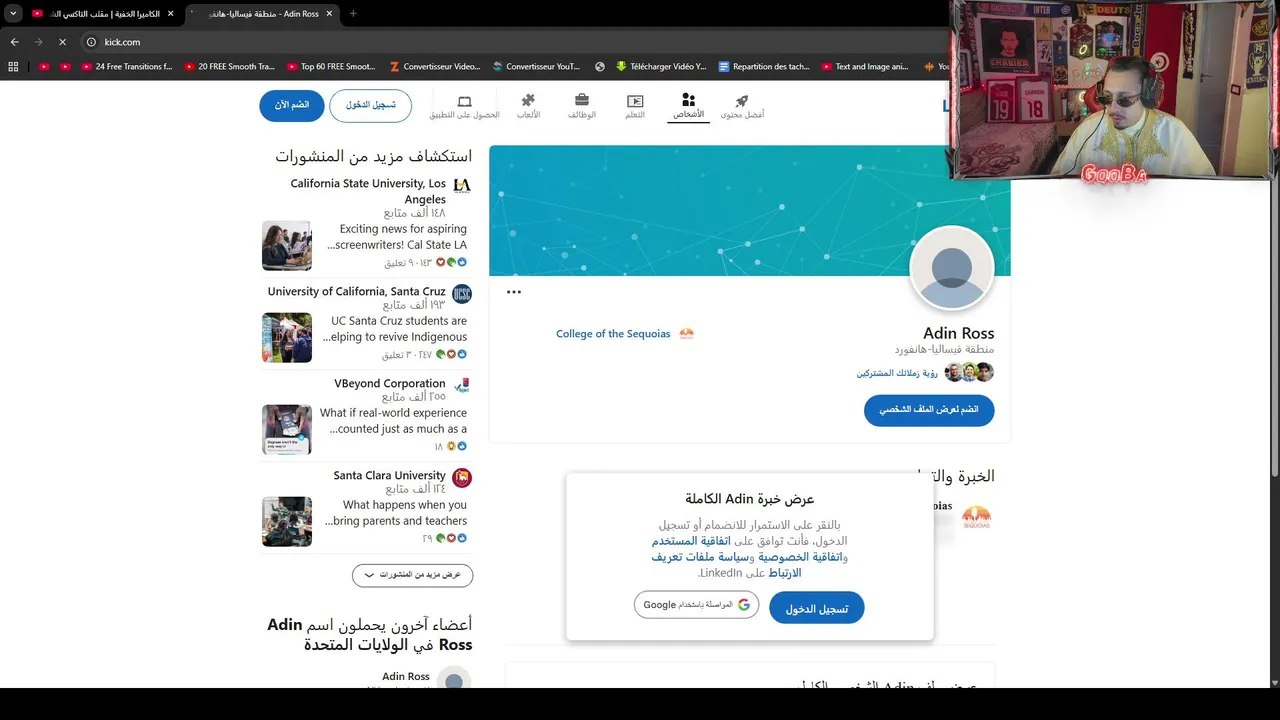Open the Get the app laptop icon

tap(464, 106)
